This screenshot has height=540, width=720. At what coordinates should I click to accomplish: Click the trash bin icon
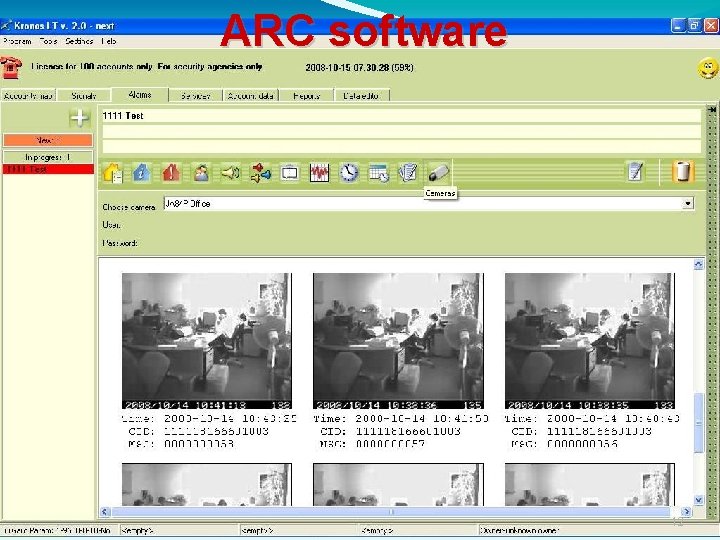[x=683, y=172]
